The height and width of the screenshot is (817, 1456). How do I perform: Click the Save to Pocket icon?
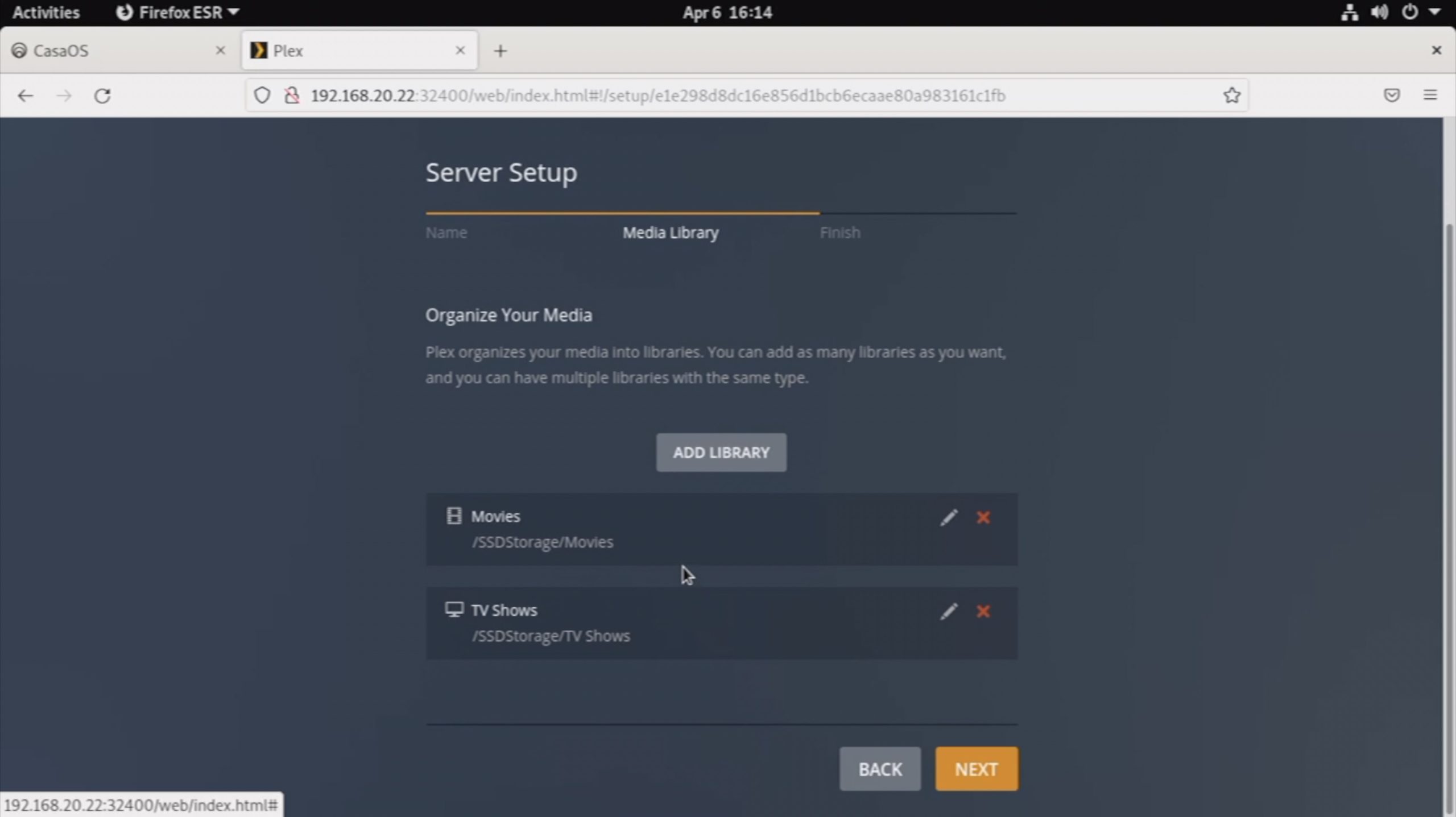(1391, 96)
